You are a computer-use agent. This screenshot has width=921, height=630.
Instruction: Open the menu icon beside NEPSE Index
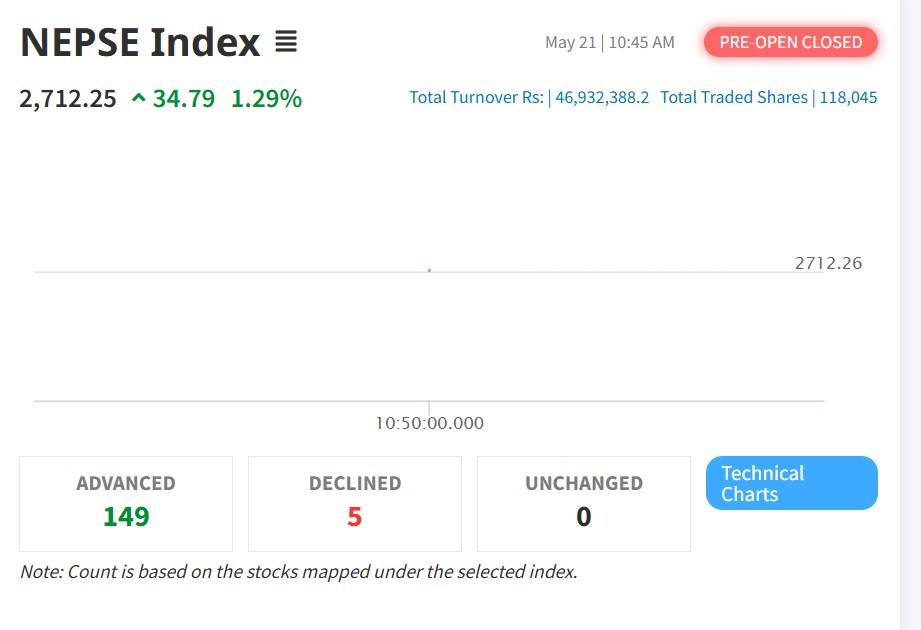point(286,42)
